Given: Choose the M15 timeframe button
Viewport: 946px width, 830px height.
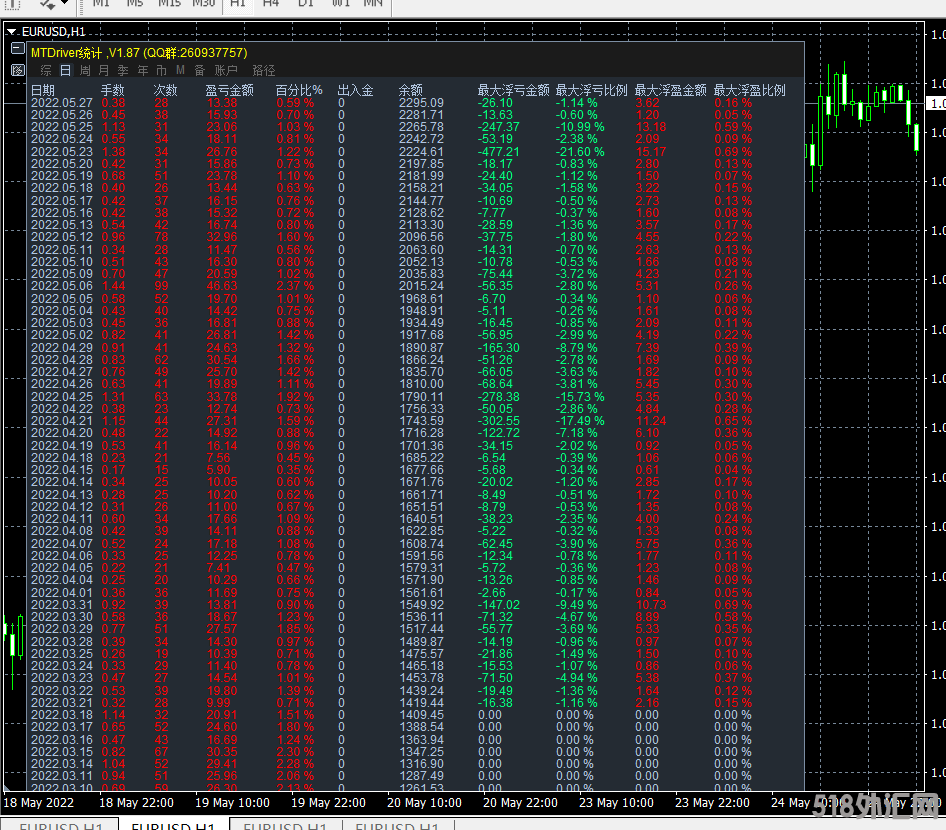Looking at the screenshot, I should coord(169,4).
